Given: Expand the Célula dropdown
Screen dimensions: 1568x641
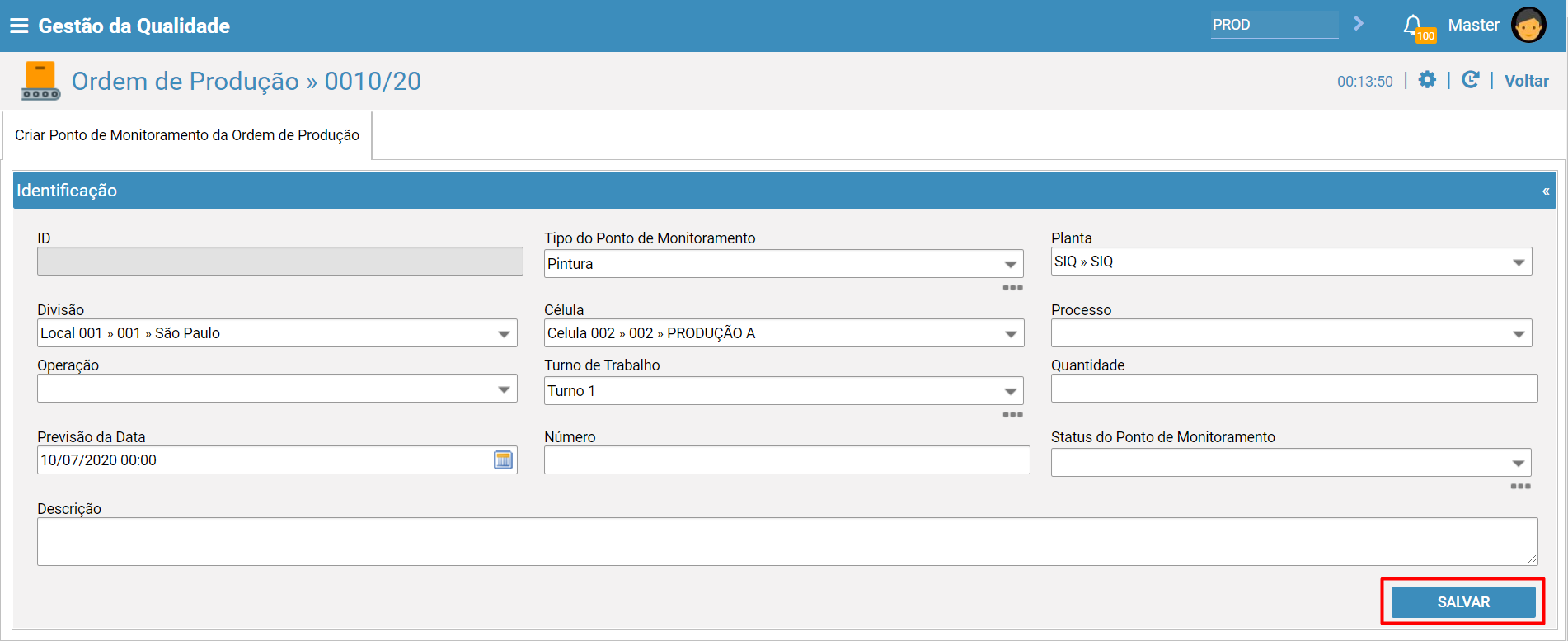Looking at the screenshot, I should tap(1010, 333).
